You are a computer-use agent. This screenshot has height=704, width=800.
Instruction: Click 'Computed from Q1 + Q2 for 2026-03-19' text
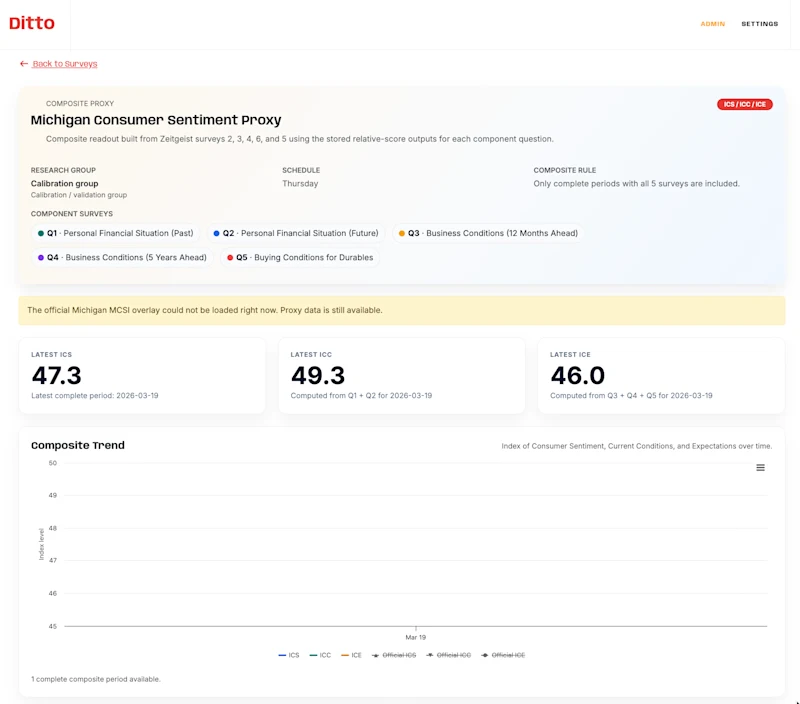(x=361, y=395)
